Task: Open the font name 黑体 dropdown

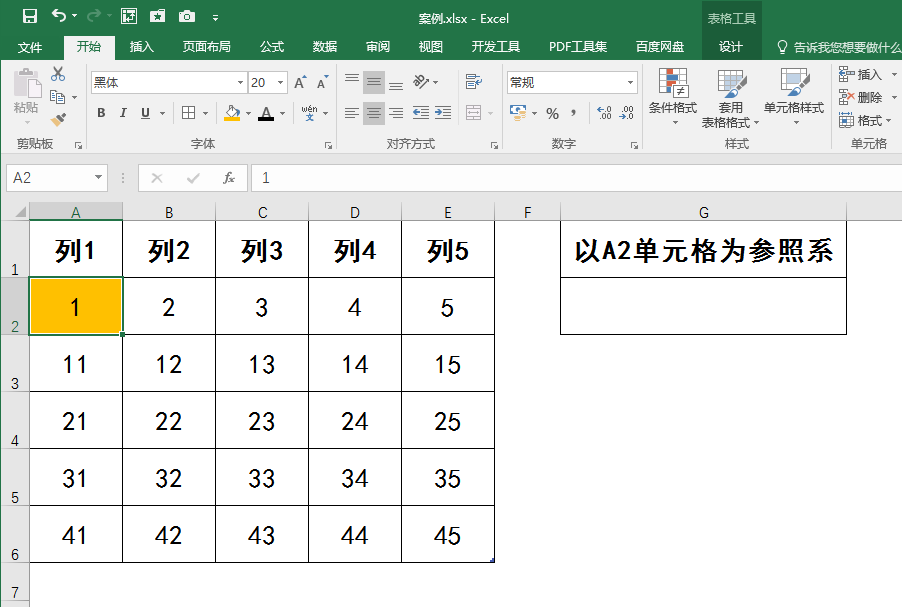Action: (x=240, y=83)
